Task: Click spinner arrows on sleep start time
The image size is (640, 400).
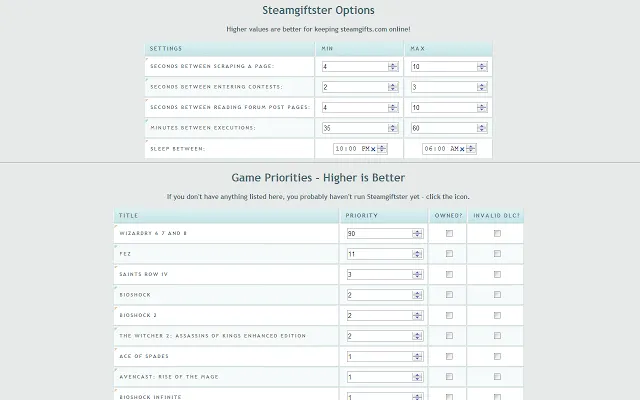Action: (380, 149)
